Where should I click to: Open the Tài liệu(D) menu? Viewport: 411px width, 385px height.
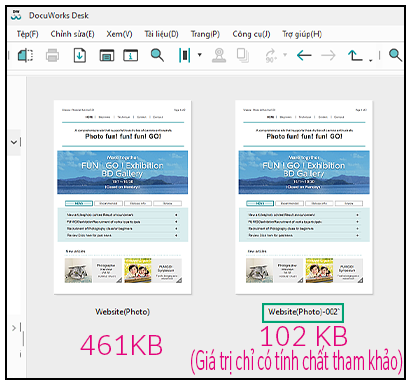tap(161, 34)
